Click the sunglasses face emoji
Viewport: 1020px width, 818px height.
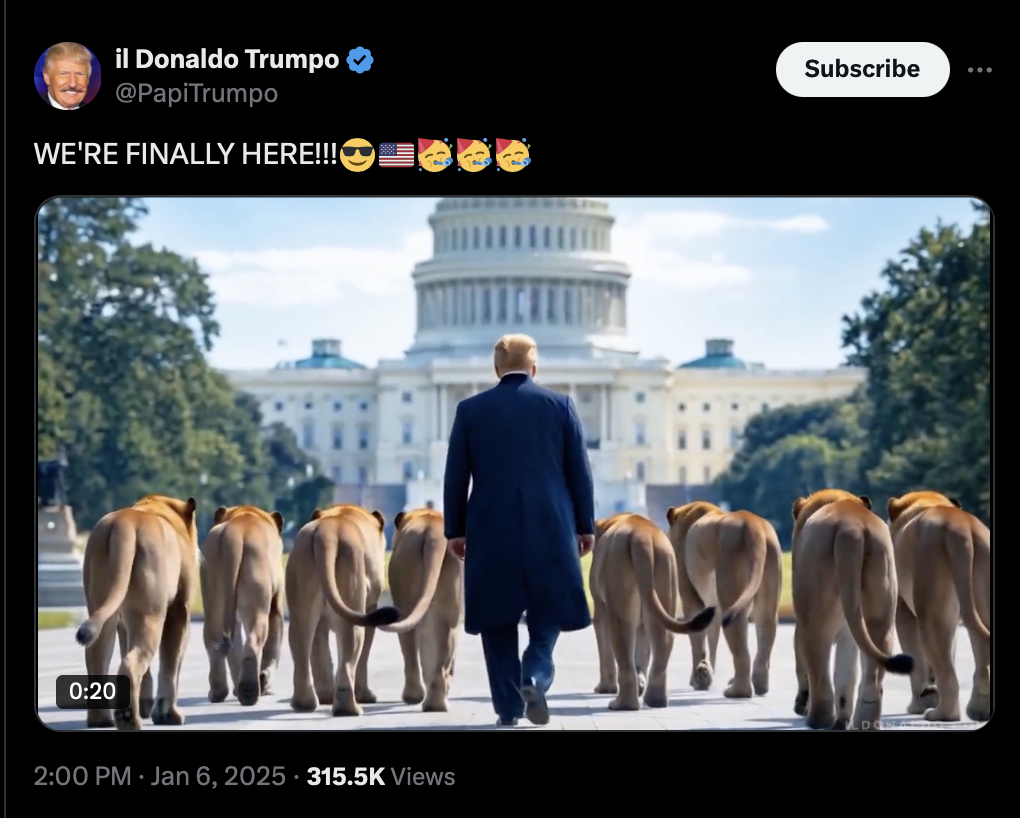(357, 155)
